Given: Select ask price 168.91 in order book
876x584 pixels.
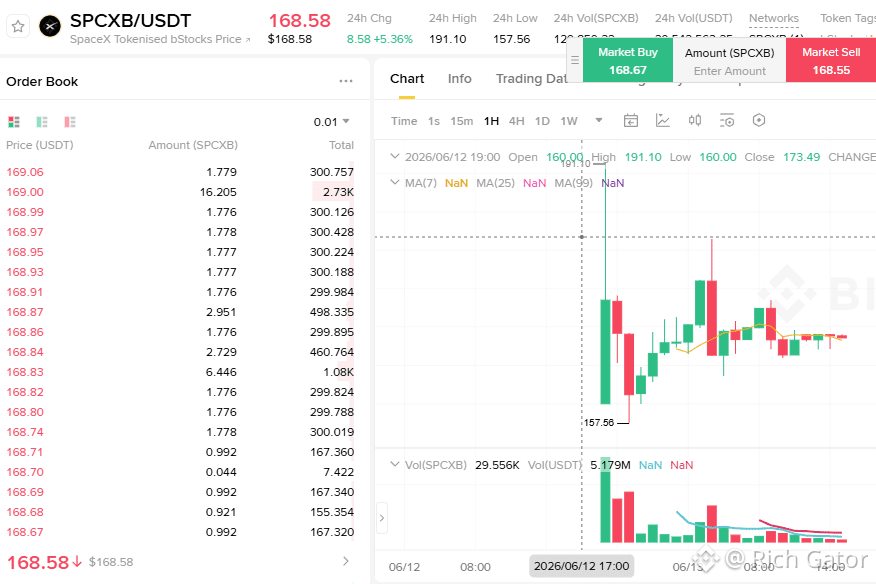Looking at the screenshot, I should pos(25,292).
